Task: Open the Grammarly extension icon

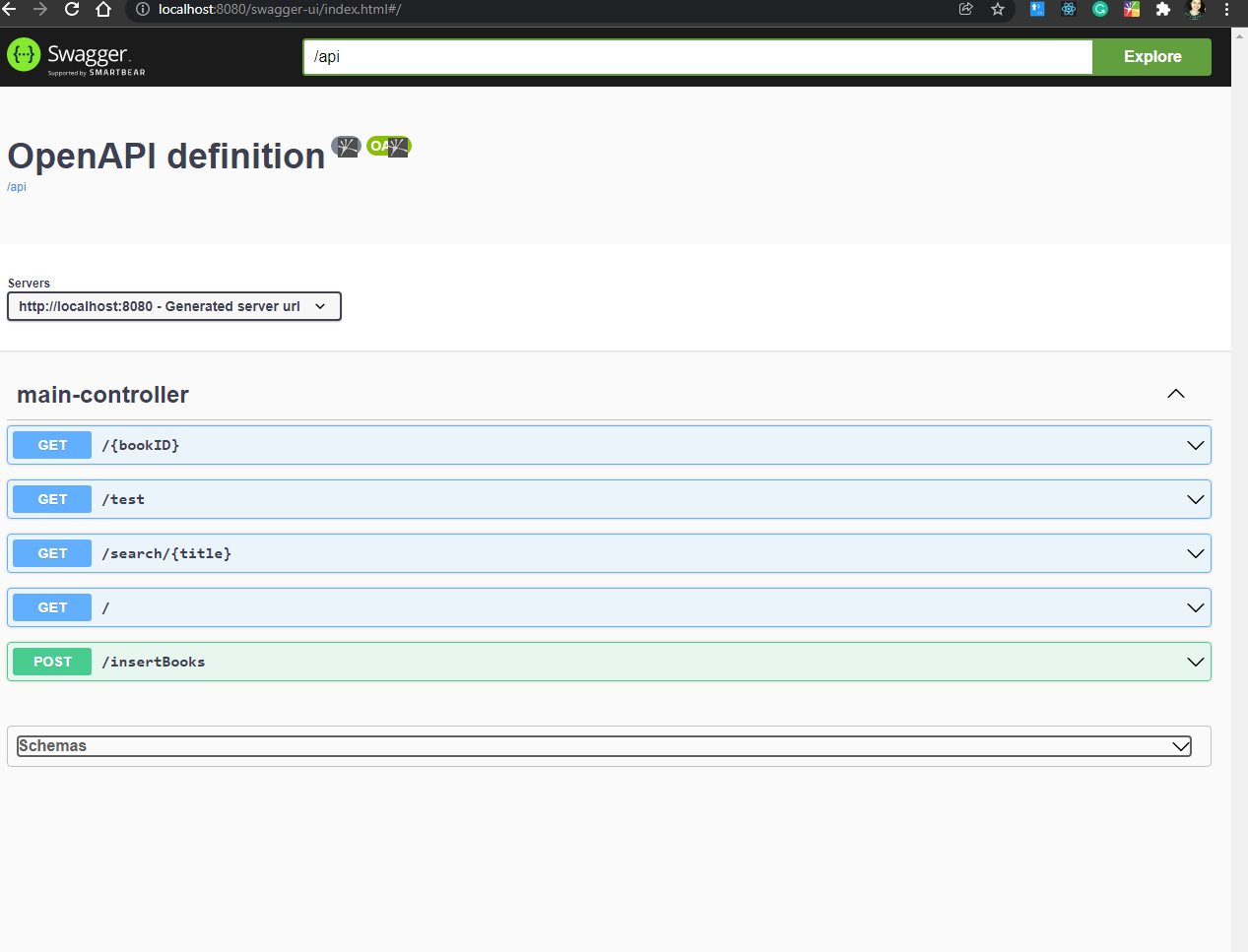Action: [1100, 9]
